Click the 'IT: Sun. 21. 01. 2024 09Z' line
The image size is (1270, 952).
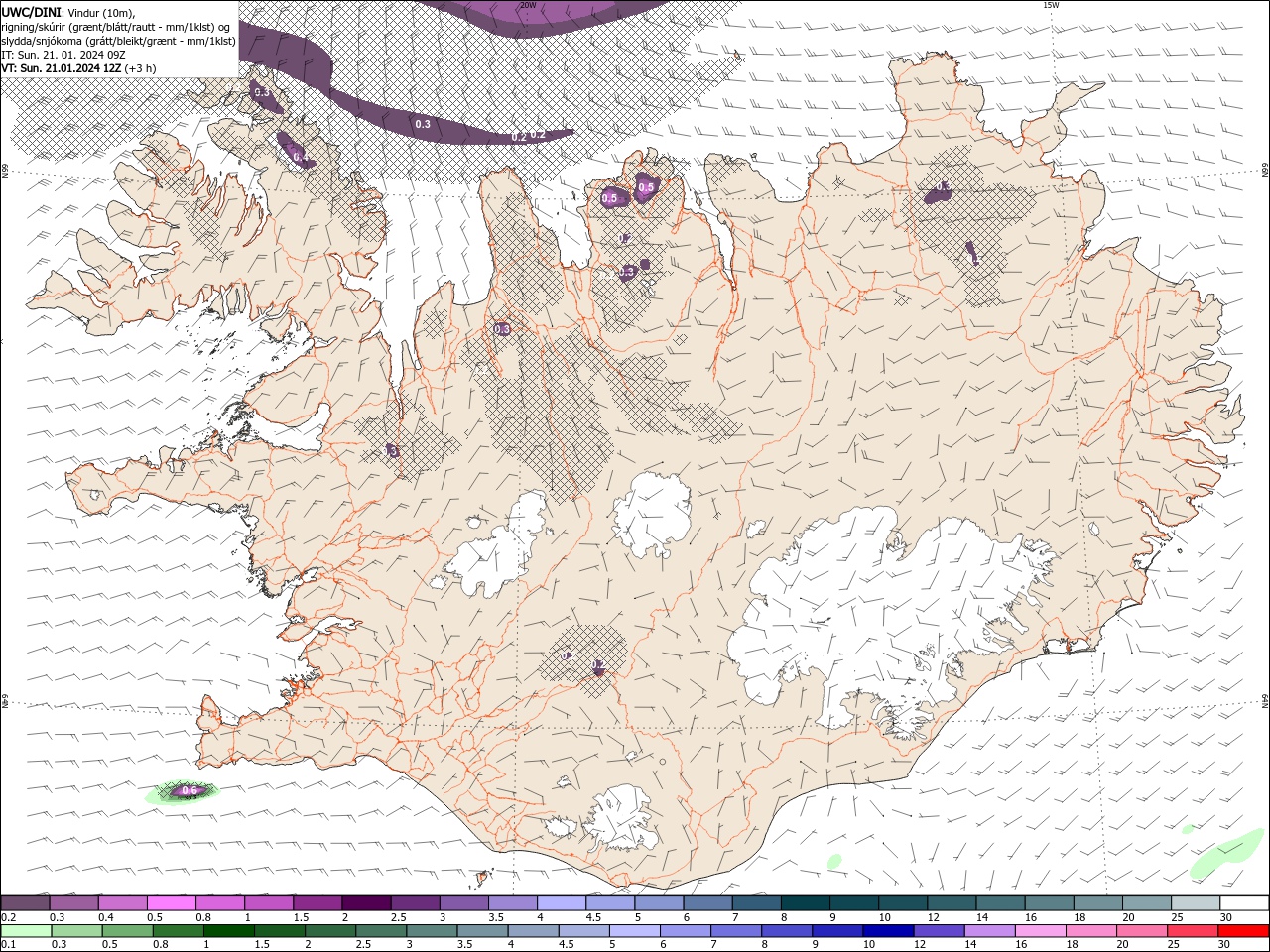63,55
